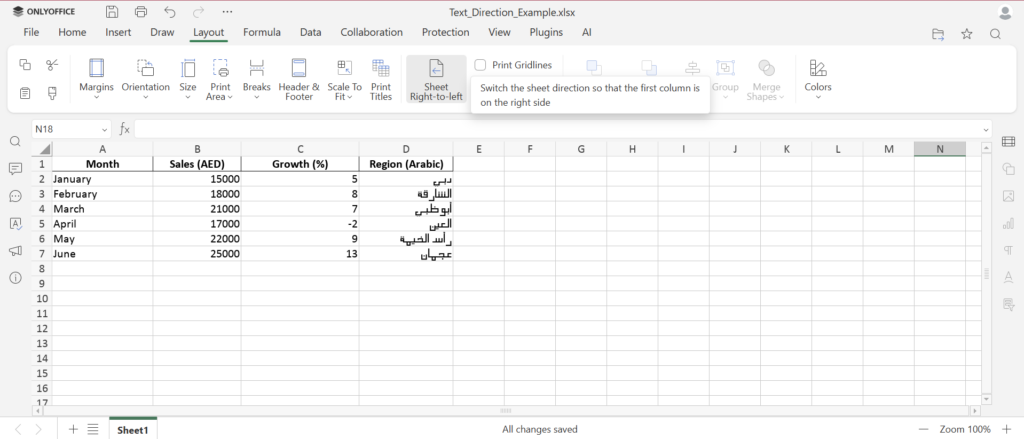Expand the Margins dropdown
1024x439 pixels.
(x=96, y=80)
